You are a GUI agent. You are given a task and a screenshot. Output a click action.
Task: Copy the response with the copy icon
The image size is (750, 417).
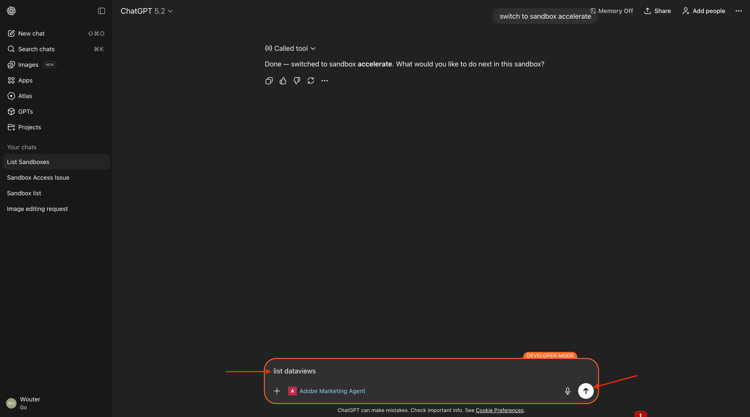[x=269, y=81]
